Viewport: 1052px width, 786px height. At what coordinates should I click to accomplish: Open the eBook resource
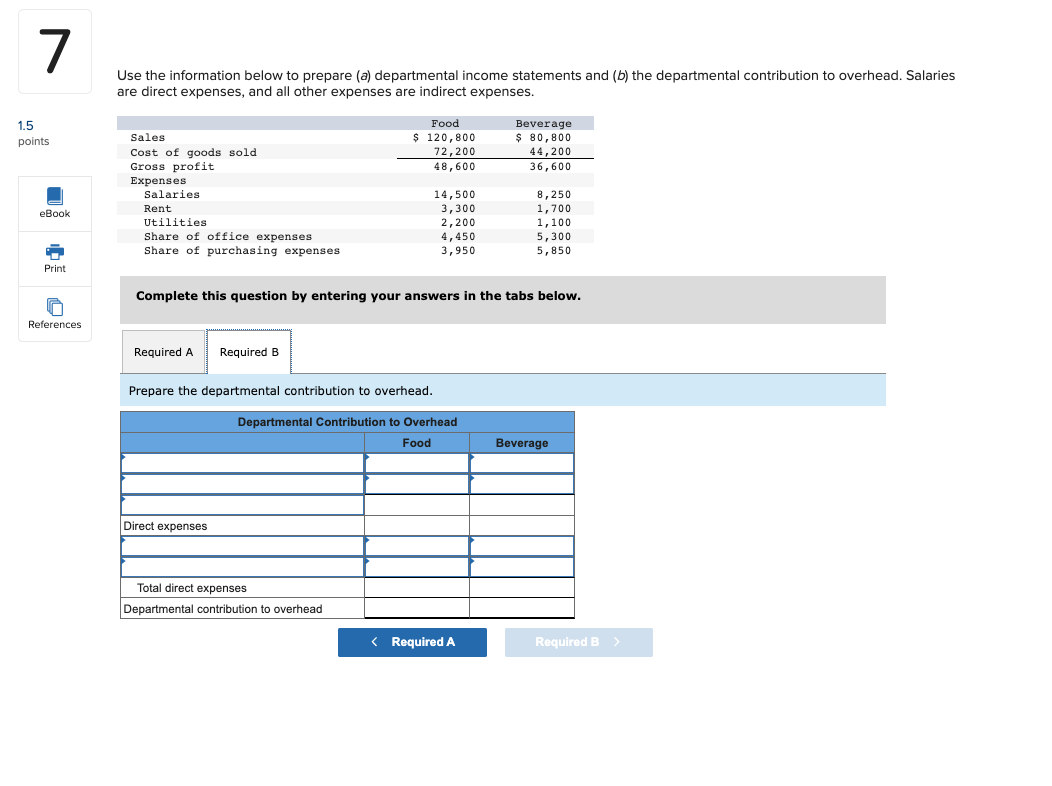click(x=54, y=203)
